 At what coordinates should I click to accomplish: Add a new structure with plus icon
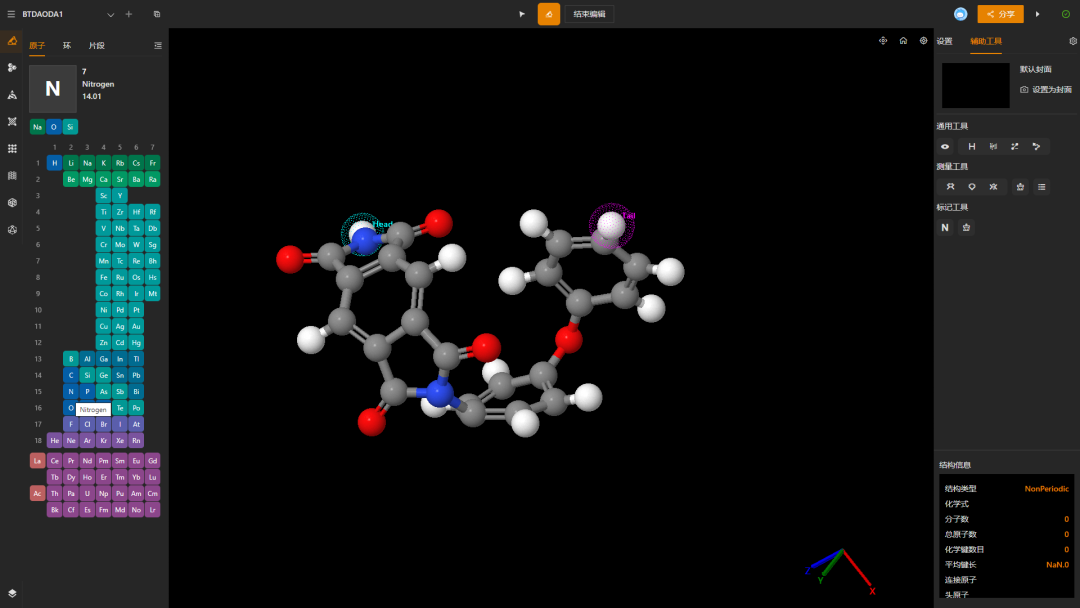[x=129, y=14]
